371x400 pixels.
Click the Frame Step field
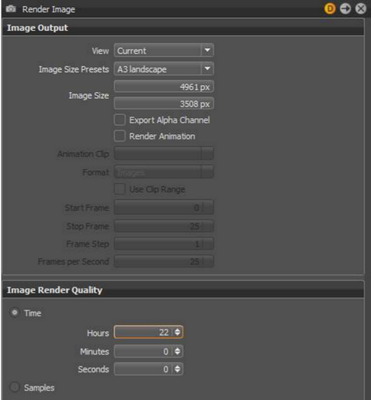164,244
